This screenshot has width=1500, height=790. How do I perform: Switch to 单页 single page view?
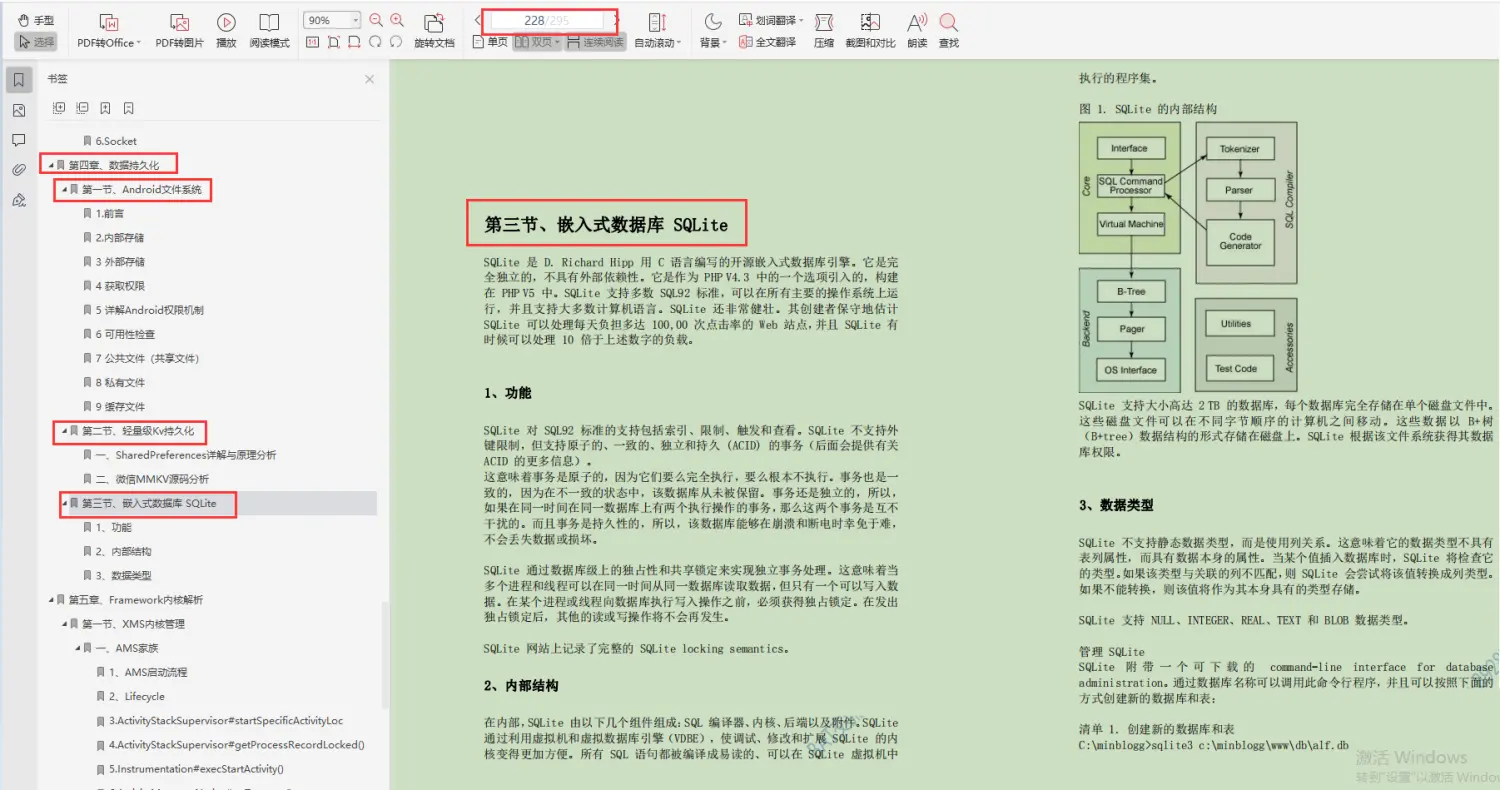[x=490, y=42]
